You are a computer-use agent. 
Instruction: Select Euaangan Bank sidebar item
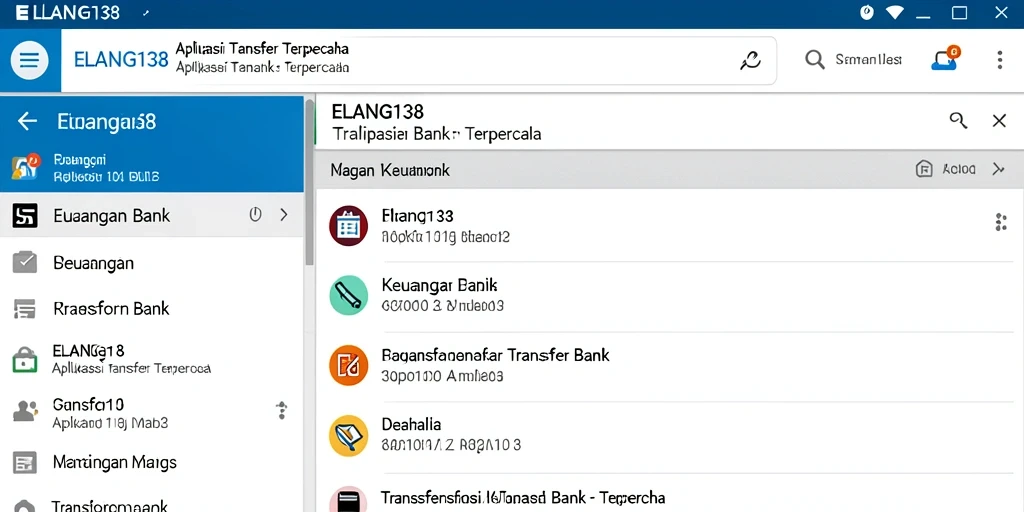(x=152, y=216)
